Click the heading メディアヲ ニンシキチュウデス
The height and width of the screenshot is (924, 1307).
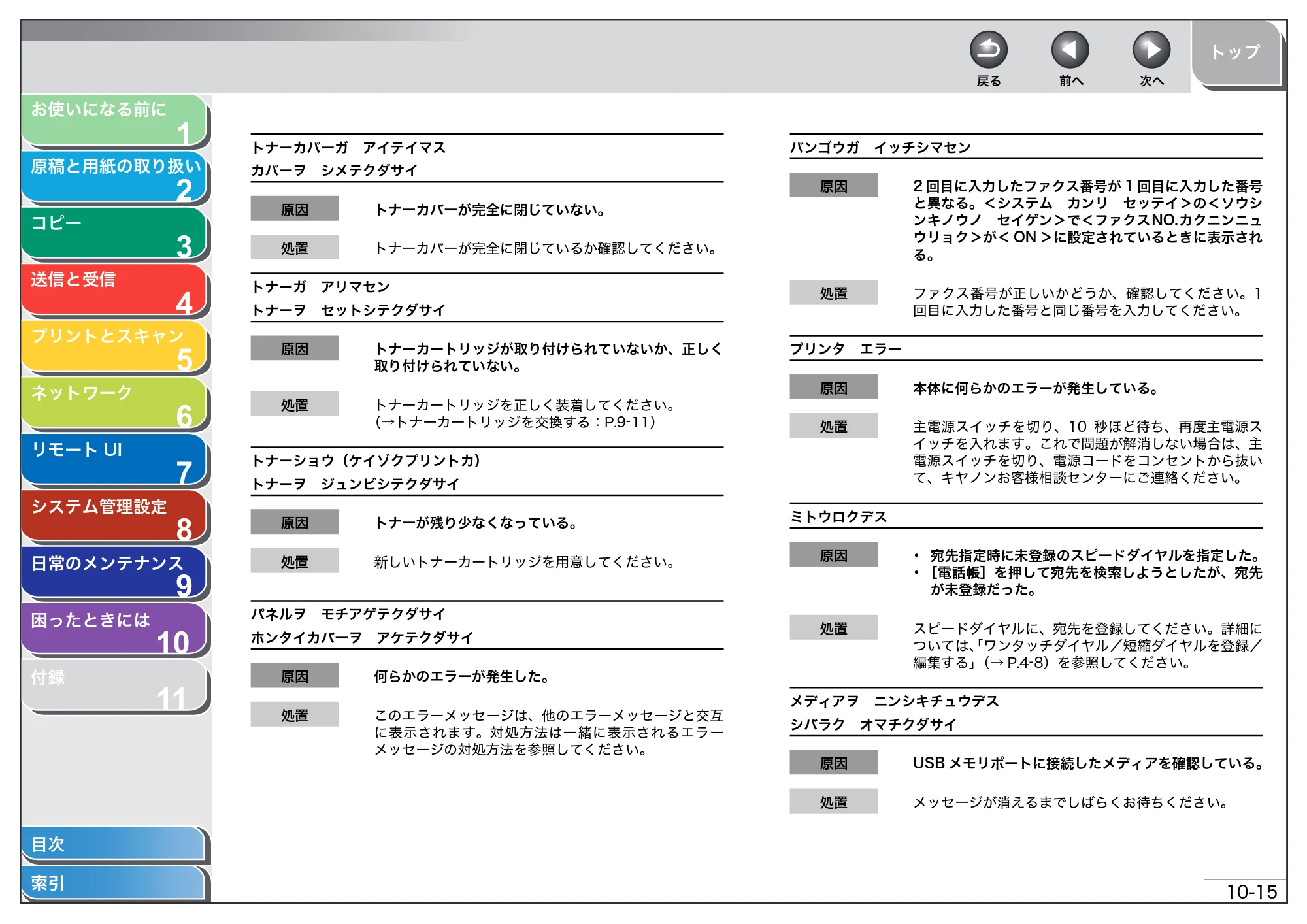(894, 701)
